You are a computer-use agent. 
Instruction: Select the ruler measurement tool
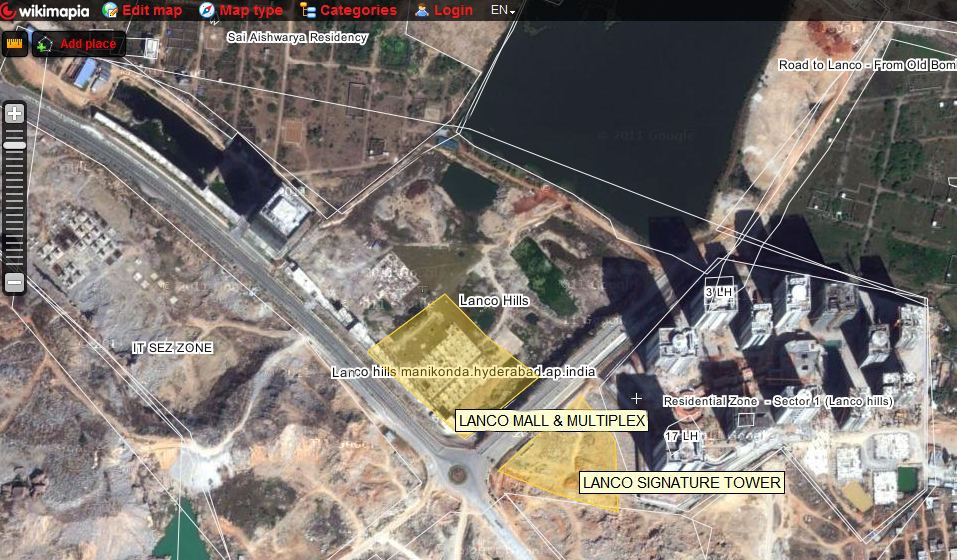tap(14, 44)
